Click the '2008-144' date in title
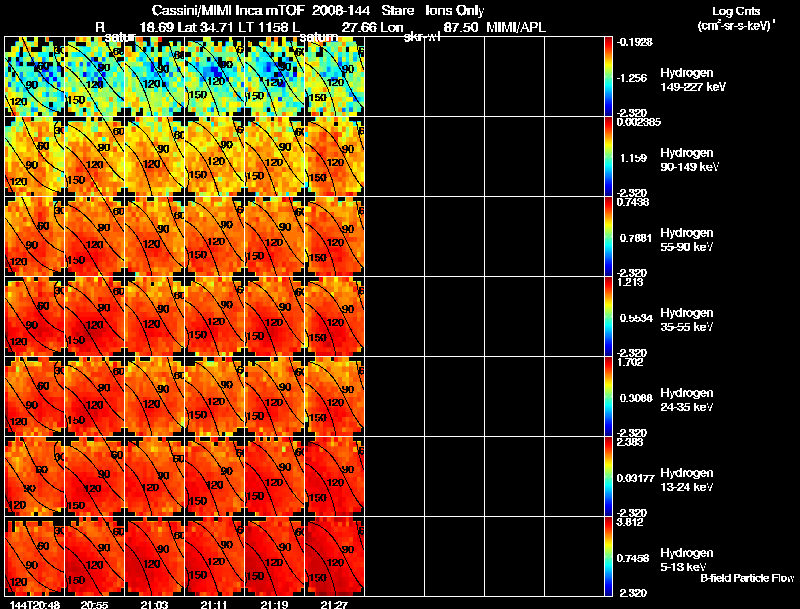Viewport: 800px width, 609px height. [x=340, y=11]
